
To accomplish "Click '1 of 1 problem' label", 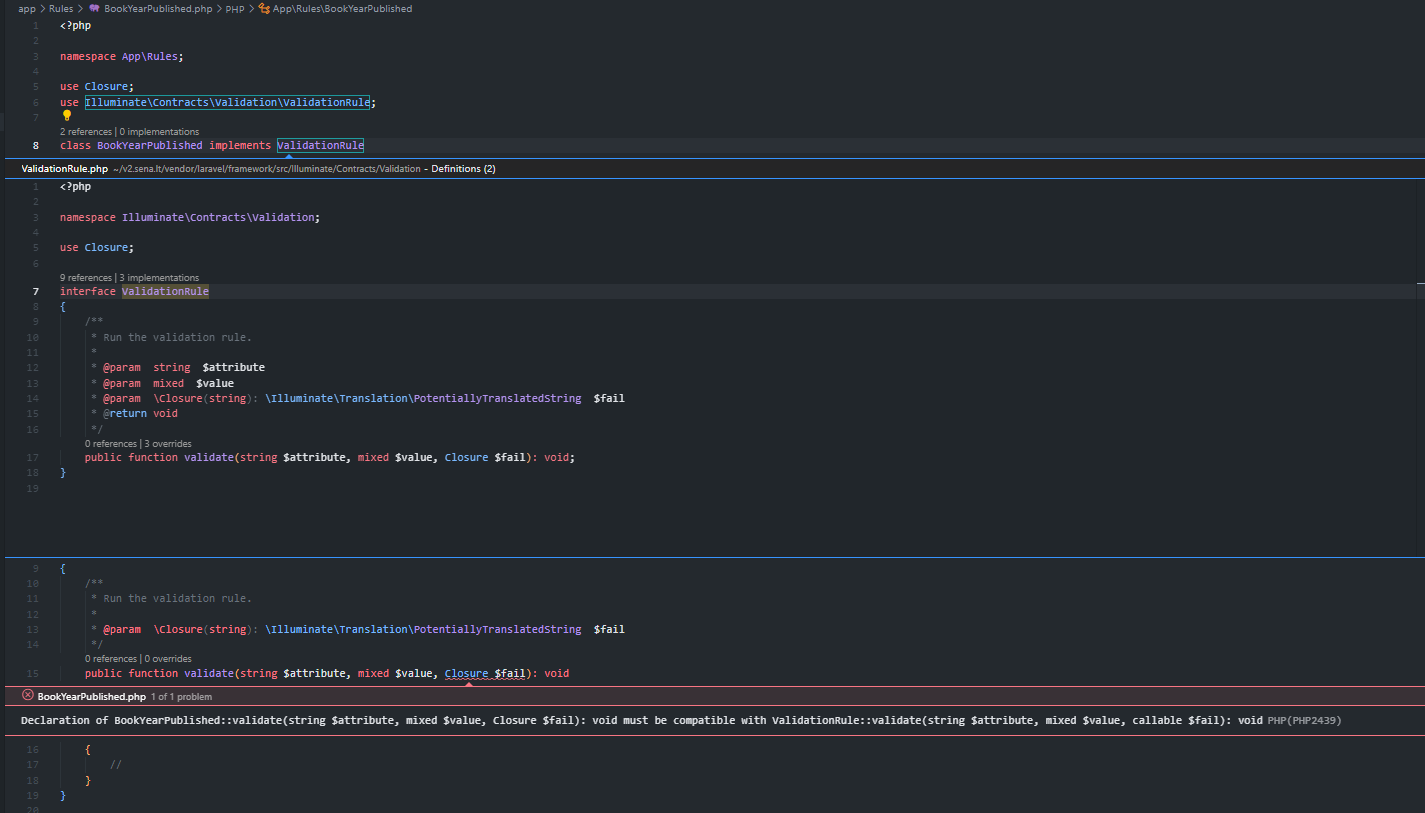I will (181, 696).
